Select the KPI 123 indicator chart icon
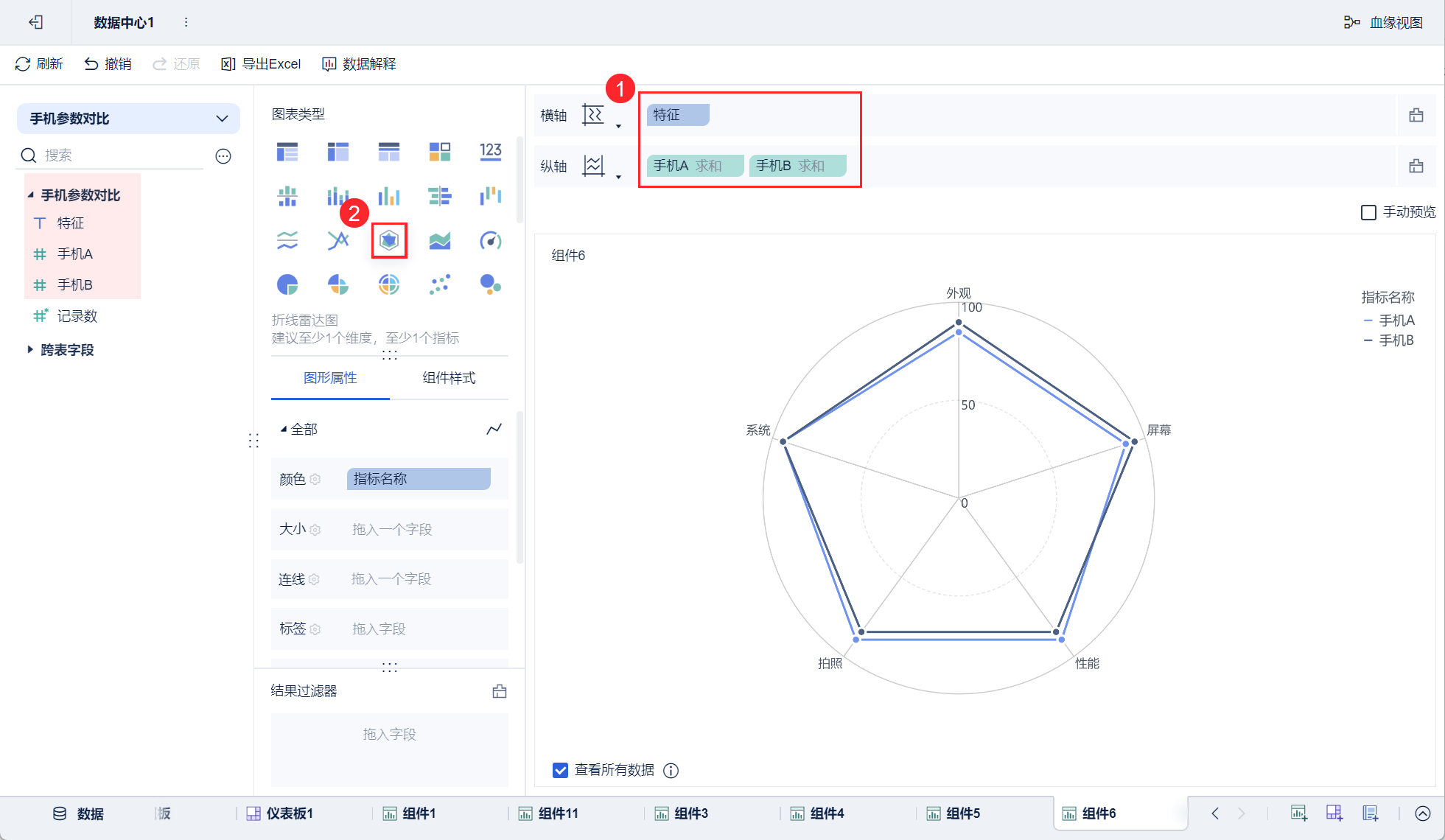 pyautogui.click(x=490, y=152)
